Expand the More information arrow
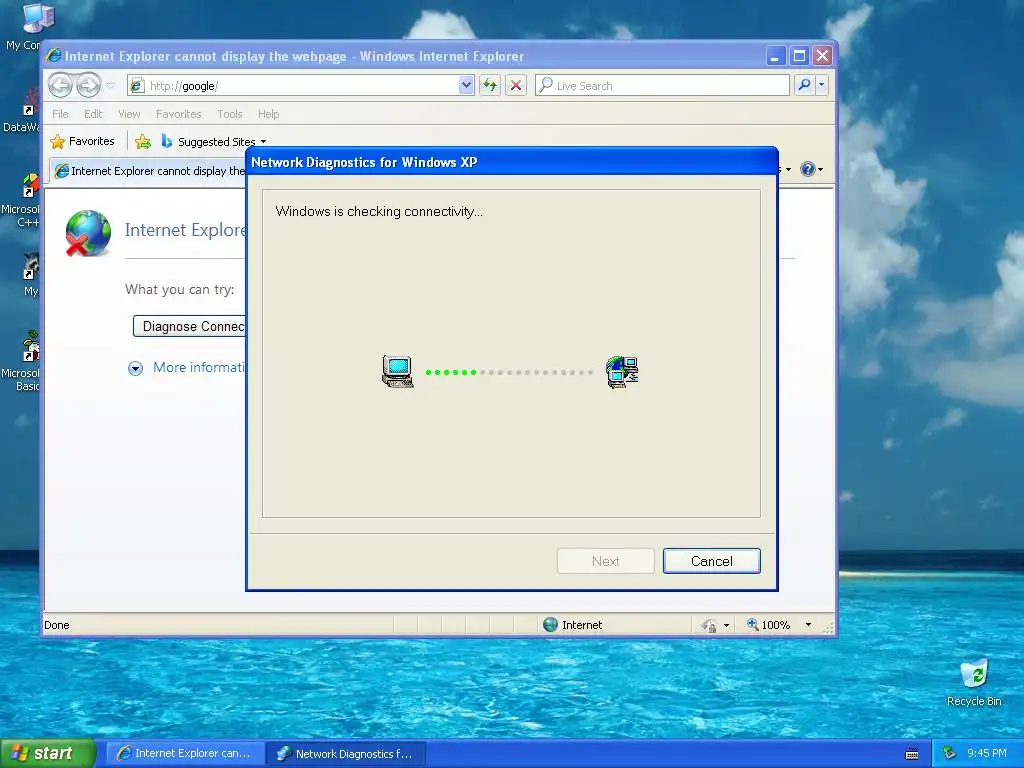Image resolution: width=1024 pixels, height=768 pixels. (135, 368)
